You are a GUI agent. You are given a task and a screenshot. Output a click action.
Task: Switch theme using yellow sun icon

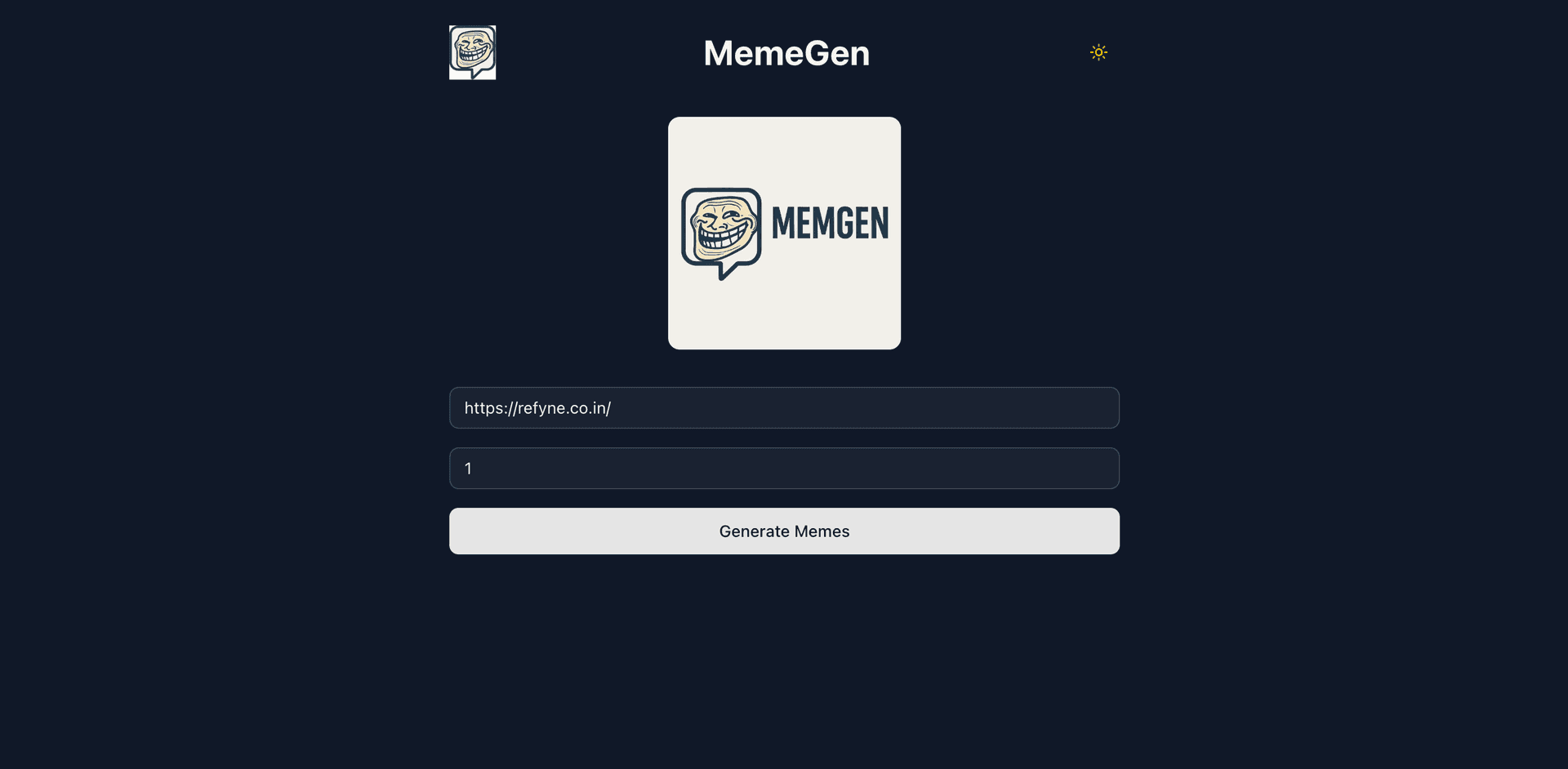pyautogui.click(x=1098, y=52)
